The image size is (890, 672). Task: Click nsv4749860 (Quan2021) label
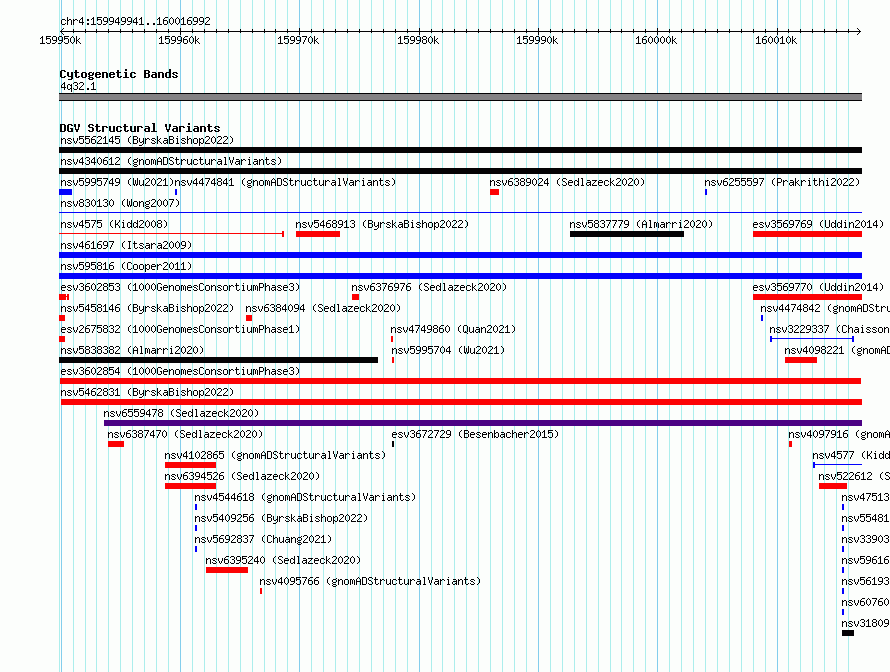point(453,329)
